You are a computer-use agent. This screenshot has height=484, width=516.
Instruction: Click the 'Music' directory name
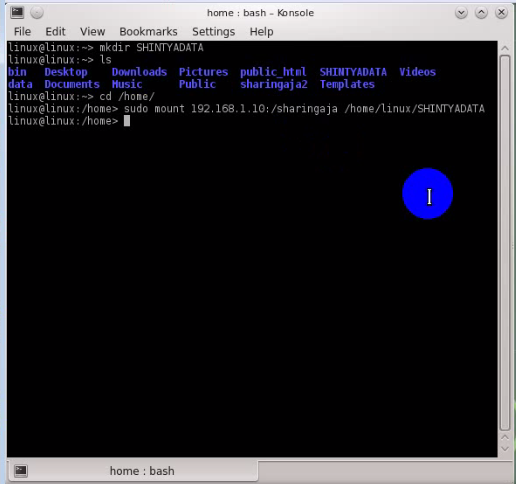[x=127, y=84]
